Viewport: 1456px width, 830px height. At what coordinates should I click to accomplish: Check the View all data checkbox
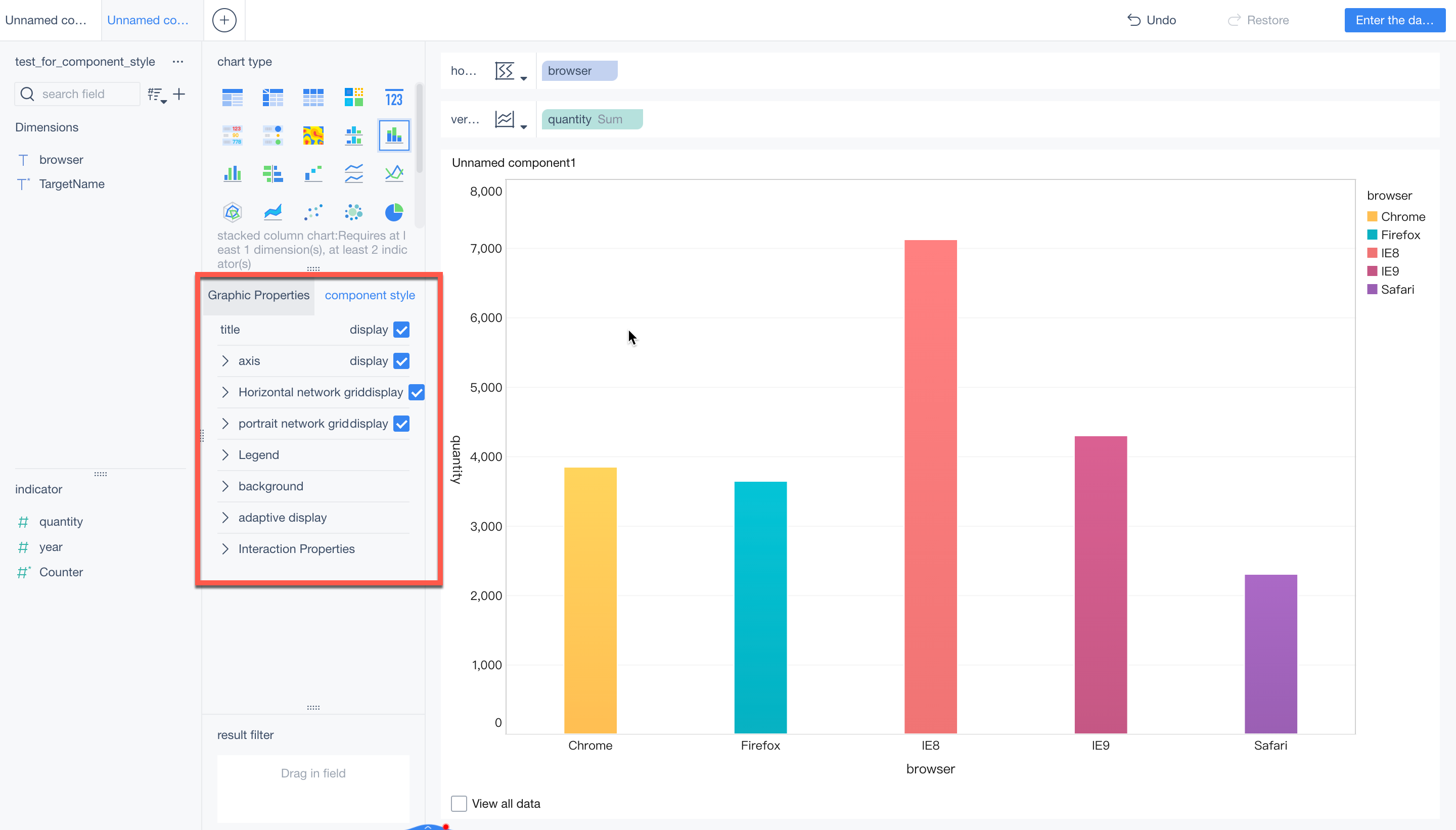(x=459, y=803)
